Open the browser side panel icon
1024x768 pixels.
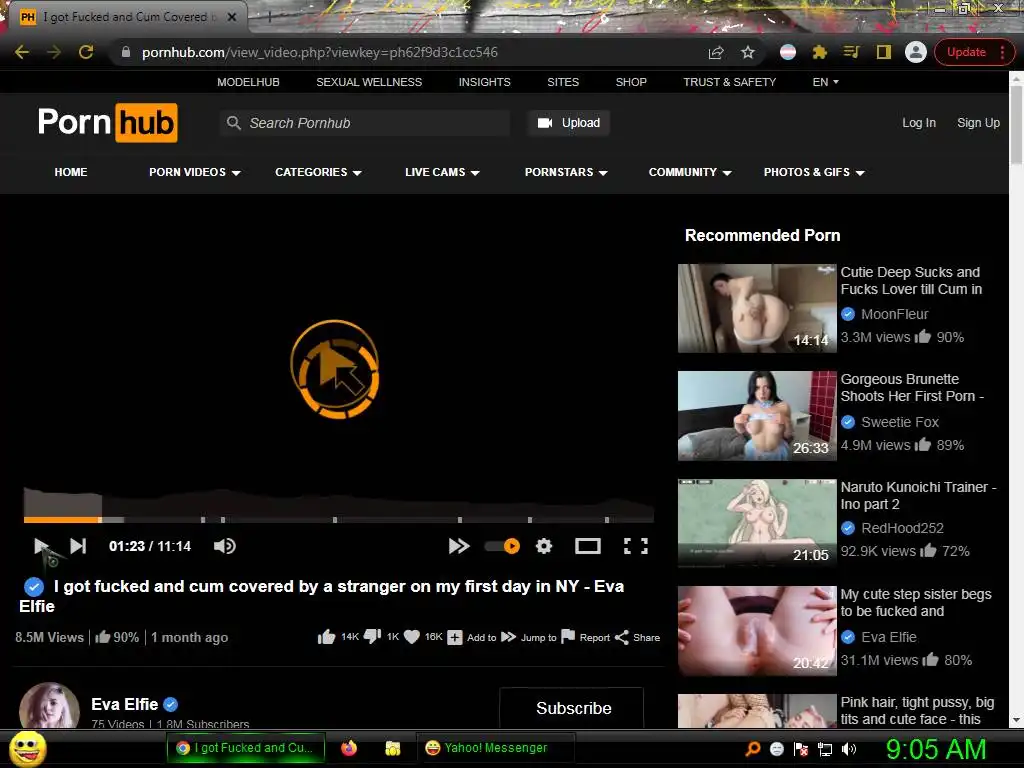coord(884,52)
